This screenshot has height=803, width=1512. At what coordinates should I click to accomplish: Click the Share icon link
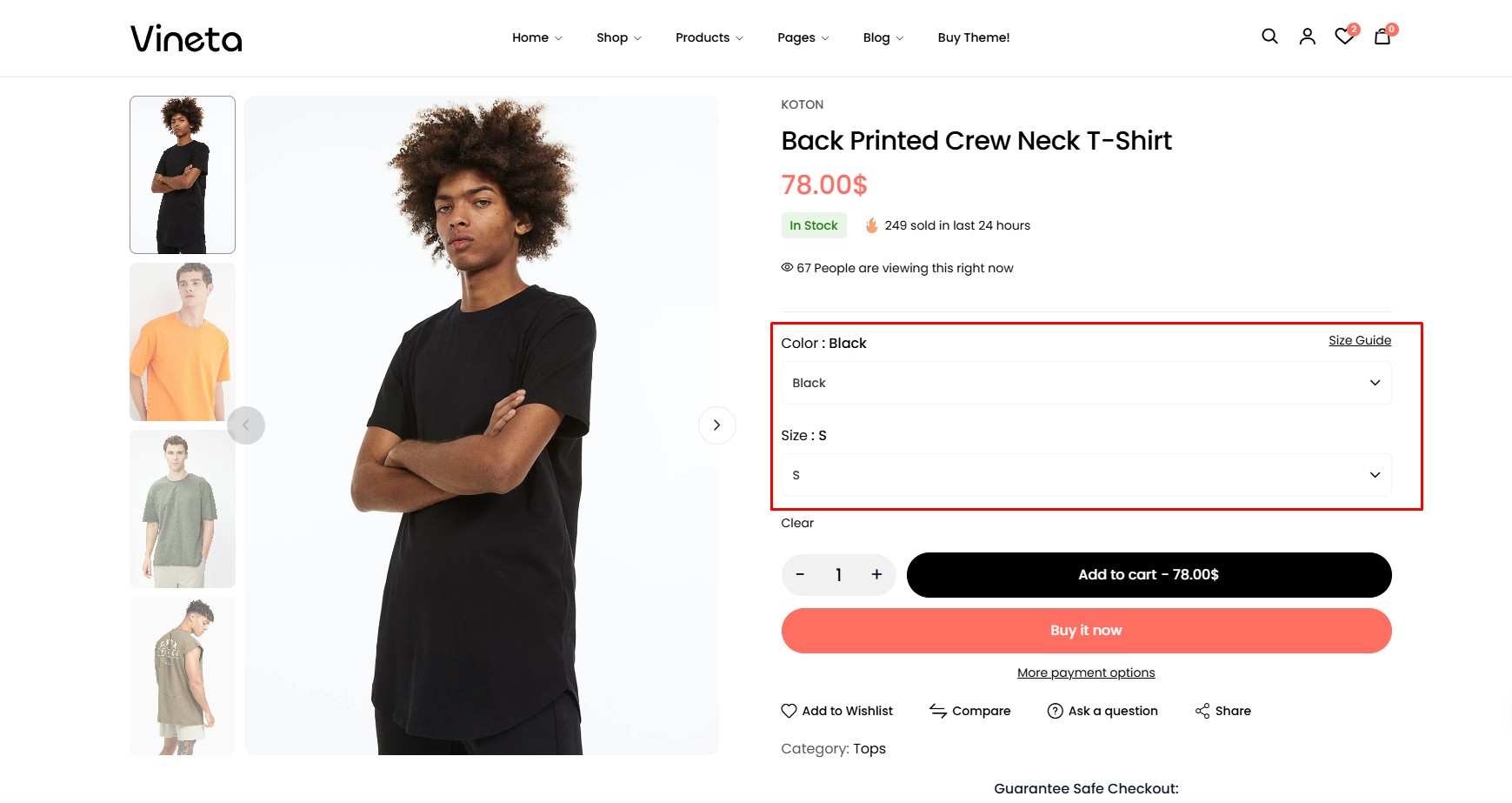coord(1222,711)
